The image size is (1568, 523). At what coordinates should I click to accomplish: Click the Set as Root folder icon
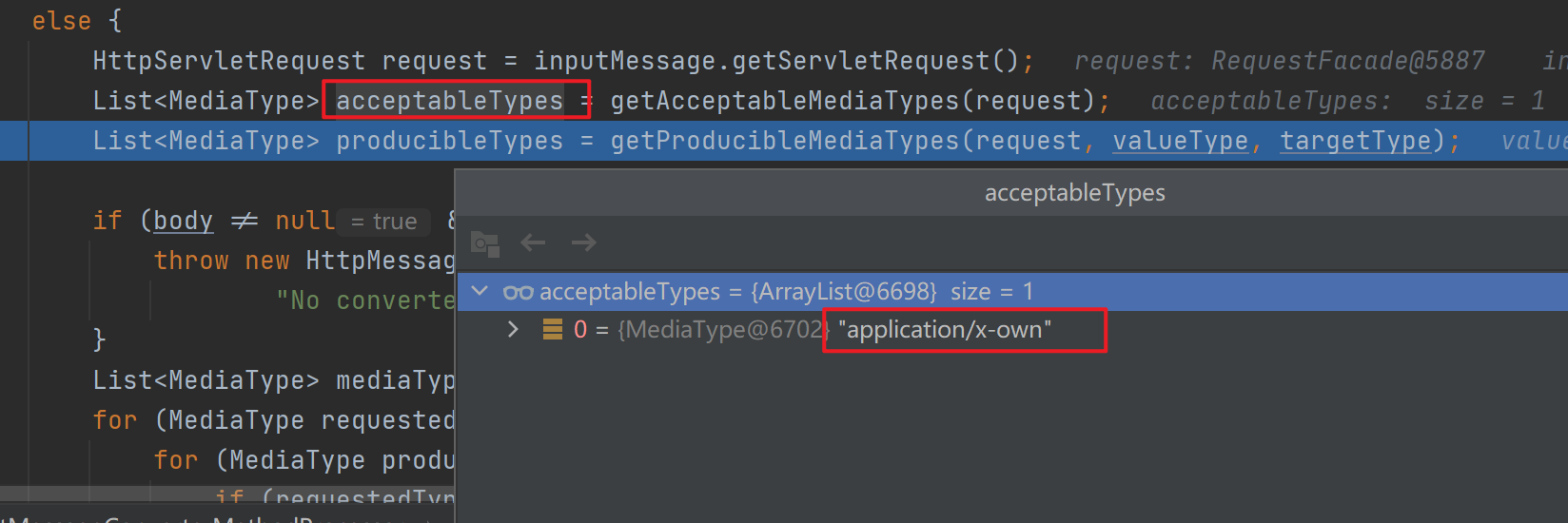click(x=485, y=243)
